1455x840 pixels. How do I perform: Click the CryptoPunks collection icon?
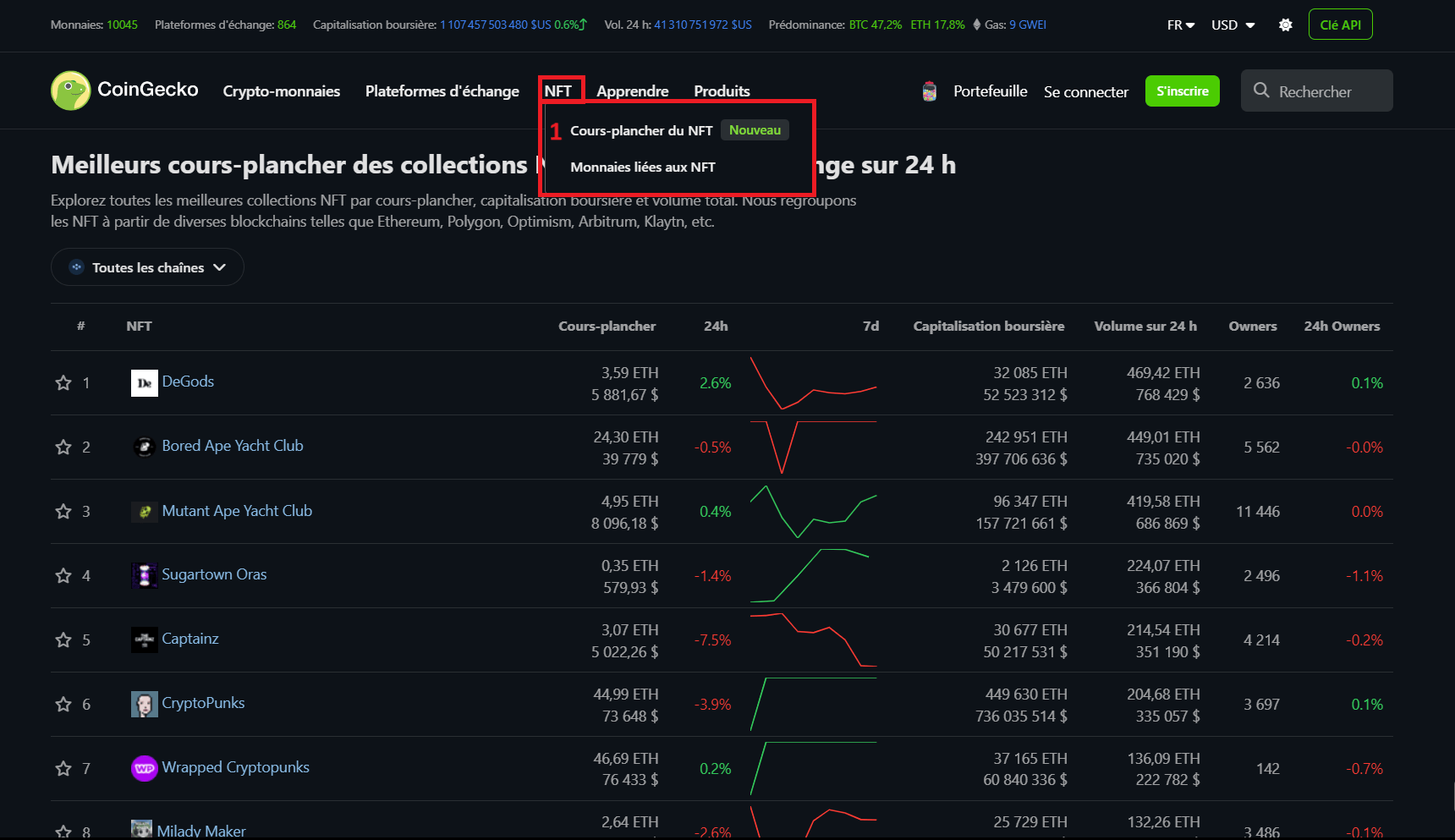145,704
